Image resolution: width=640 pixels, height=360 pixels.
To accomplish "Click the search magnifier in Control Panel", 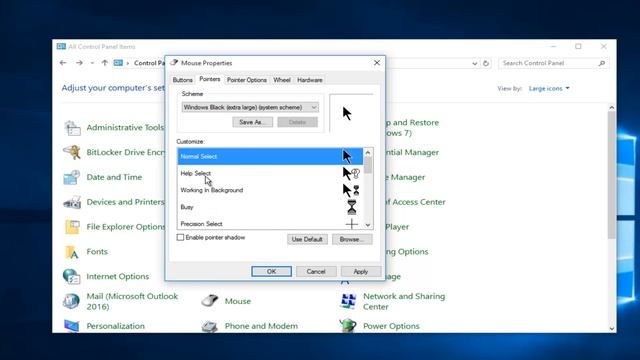I will [x=602, y=63].
